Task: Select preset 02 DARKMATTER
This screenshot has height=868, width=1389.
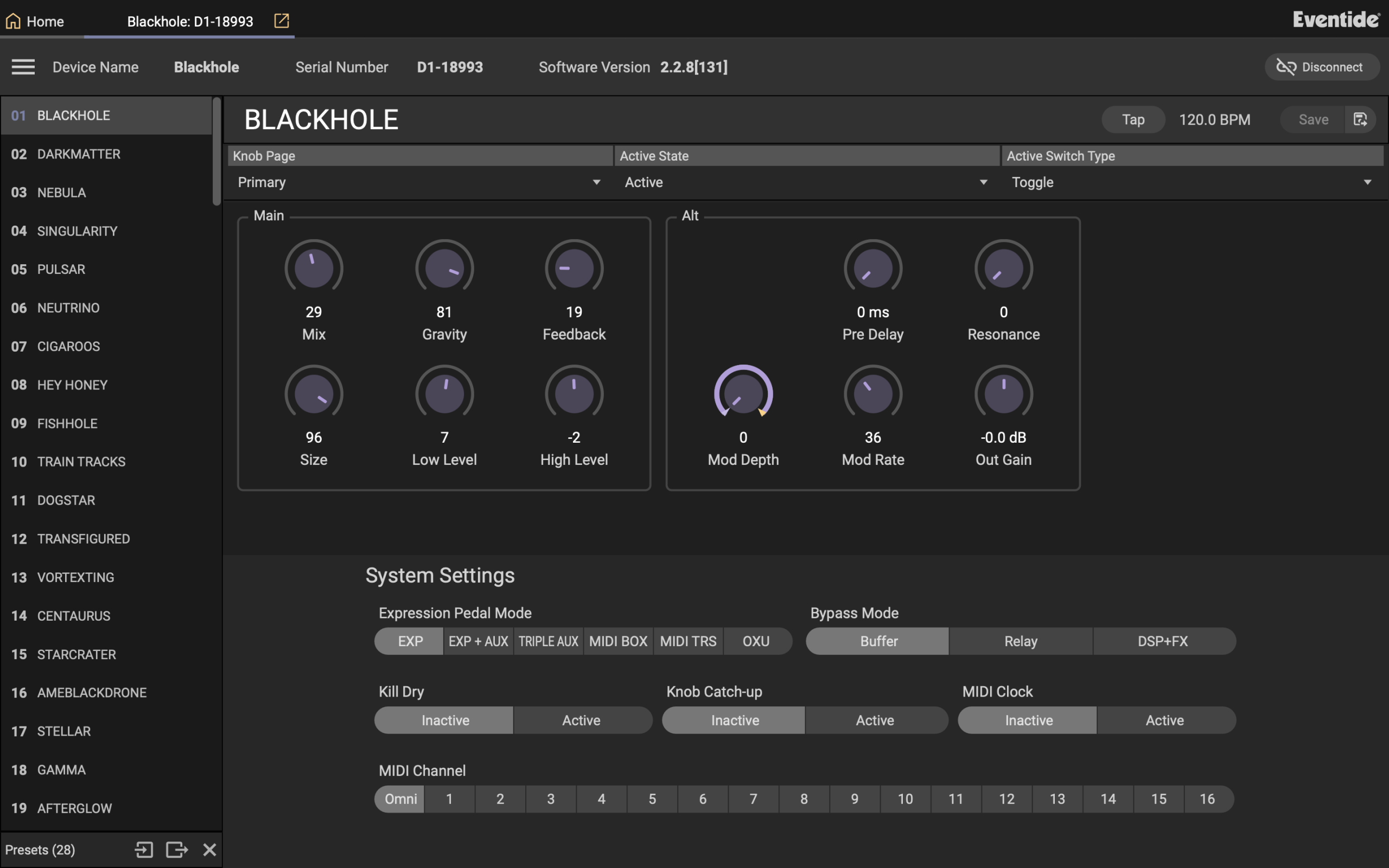Action: [107, 154]
